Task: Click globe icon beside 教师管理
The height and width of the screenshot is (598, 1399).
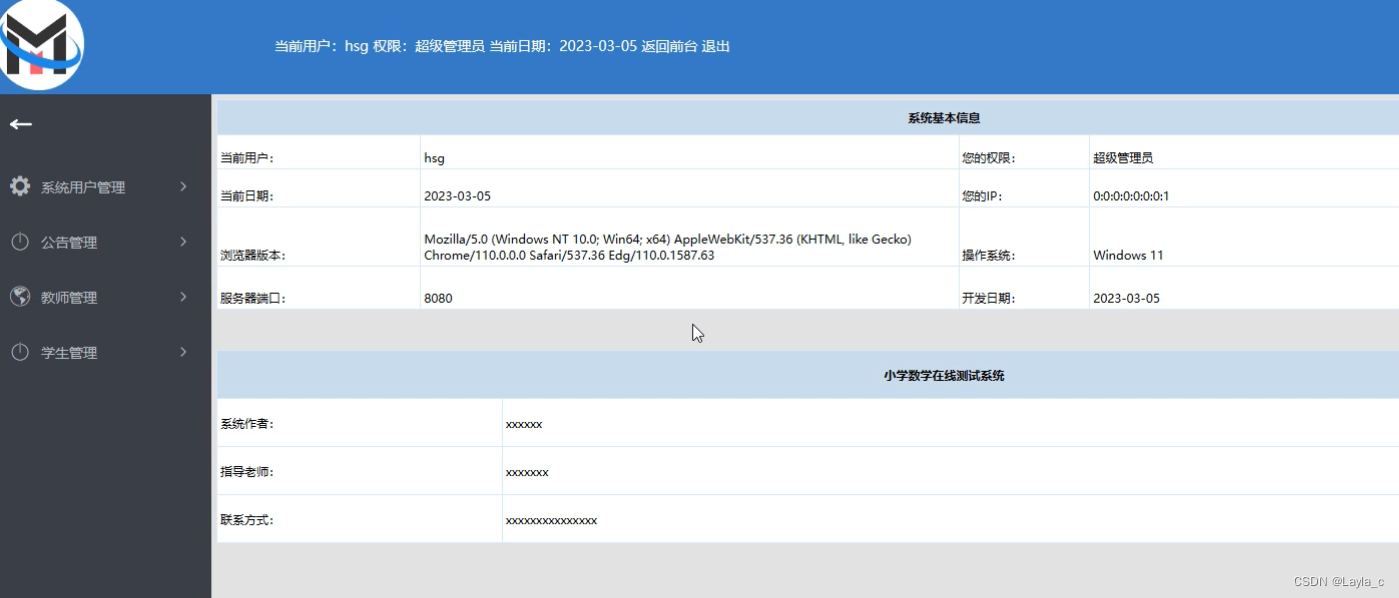Action: 20,297
